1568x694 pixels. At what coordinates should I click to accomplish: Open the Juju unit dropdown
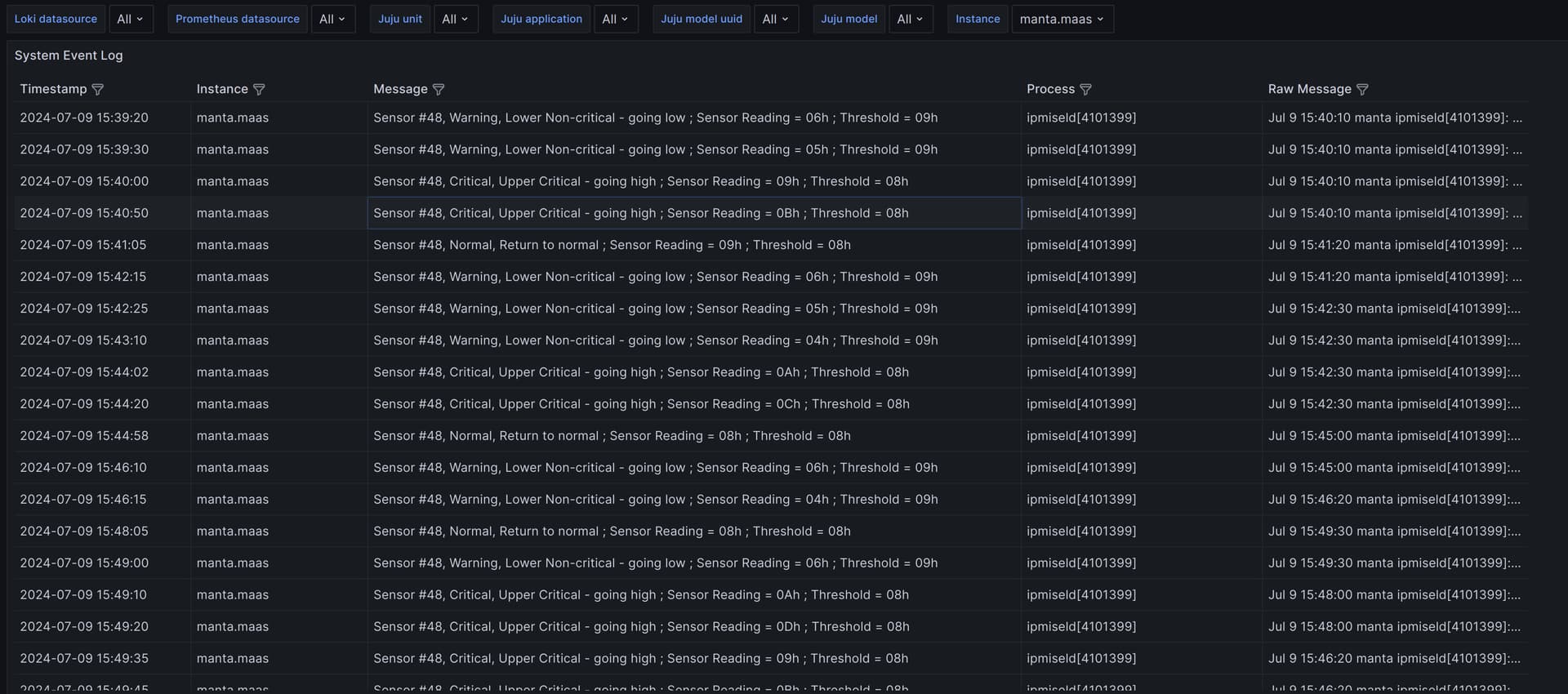coord(455,19)
